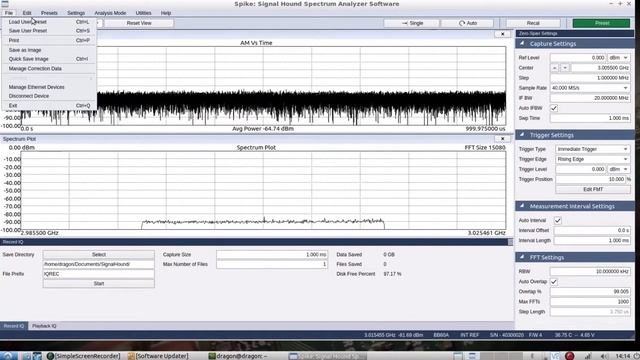Open the Help menu
640x360 pixels.
tap(166, 13)
